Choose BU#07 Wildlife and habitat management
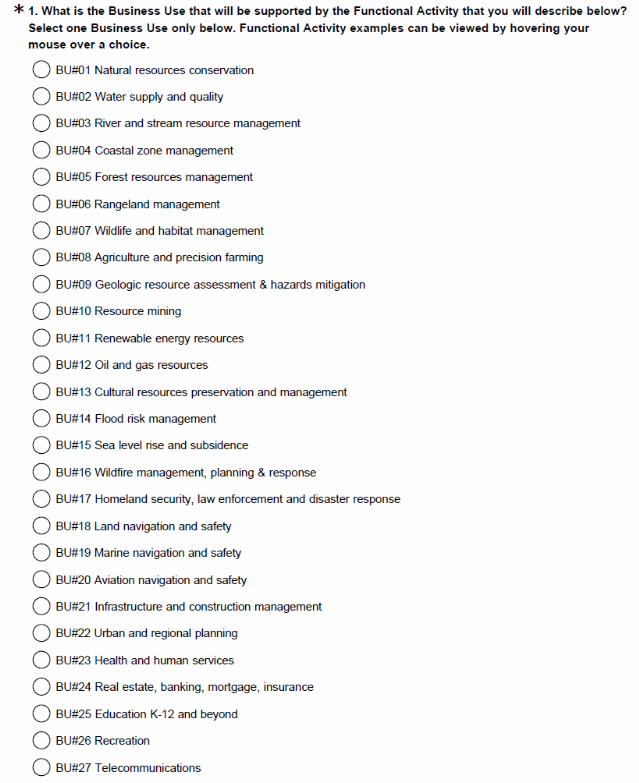This screenshot has height=783, width=639. [x=42, y=231]
